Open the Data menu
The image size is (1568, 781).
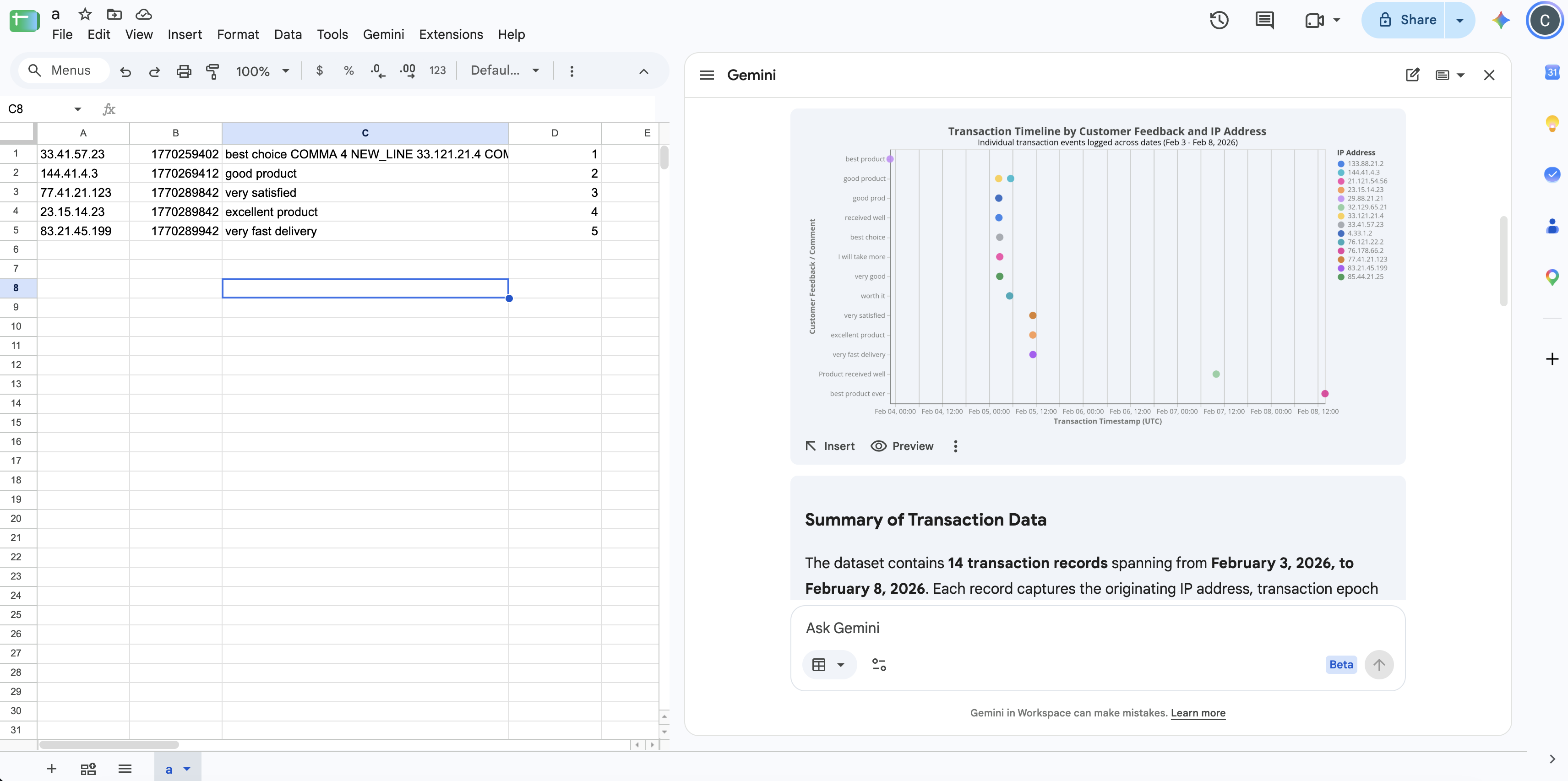point(288,35)
